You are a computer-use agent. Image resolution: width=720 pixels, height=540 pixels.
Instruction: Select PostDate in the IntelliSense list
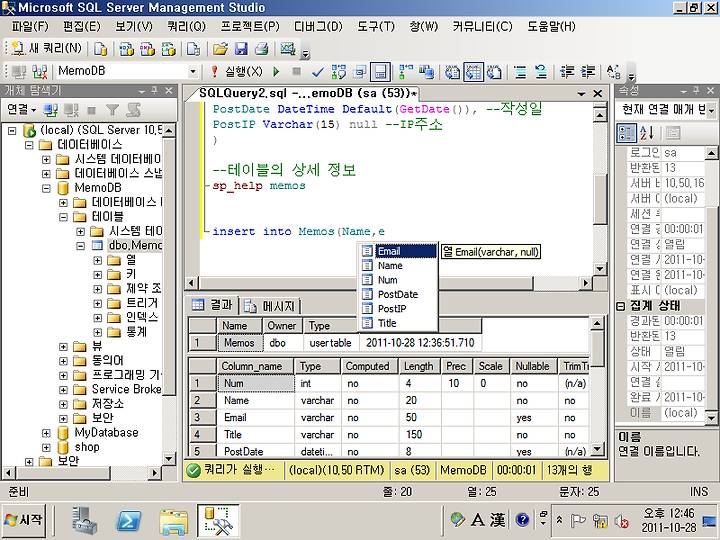(399, 294)
